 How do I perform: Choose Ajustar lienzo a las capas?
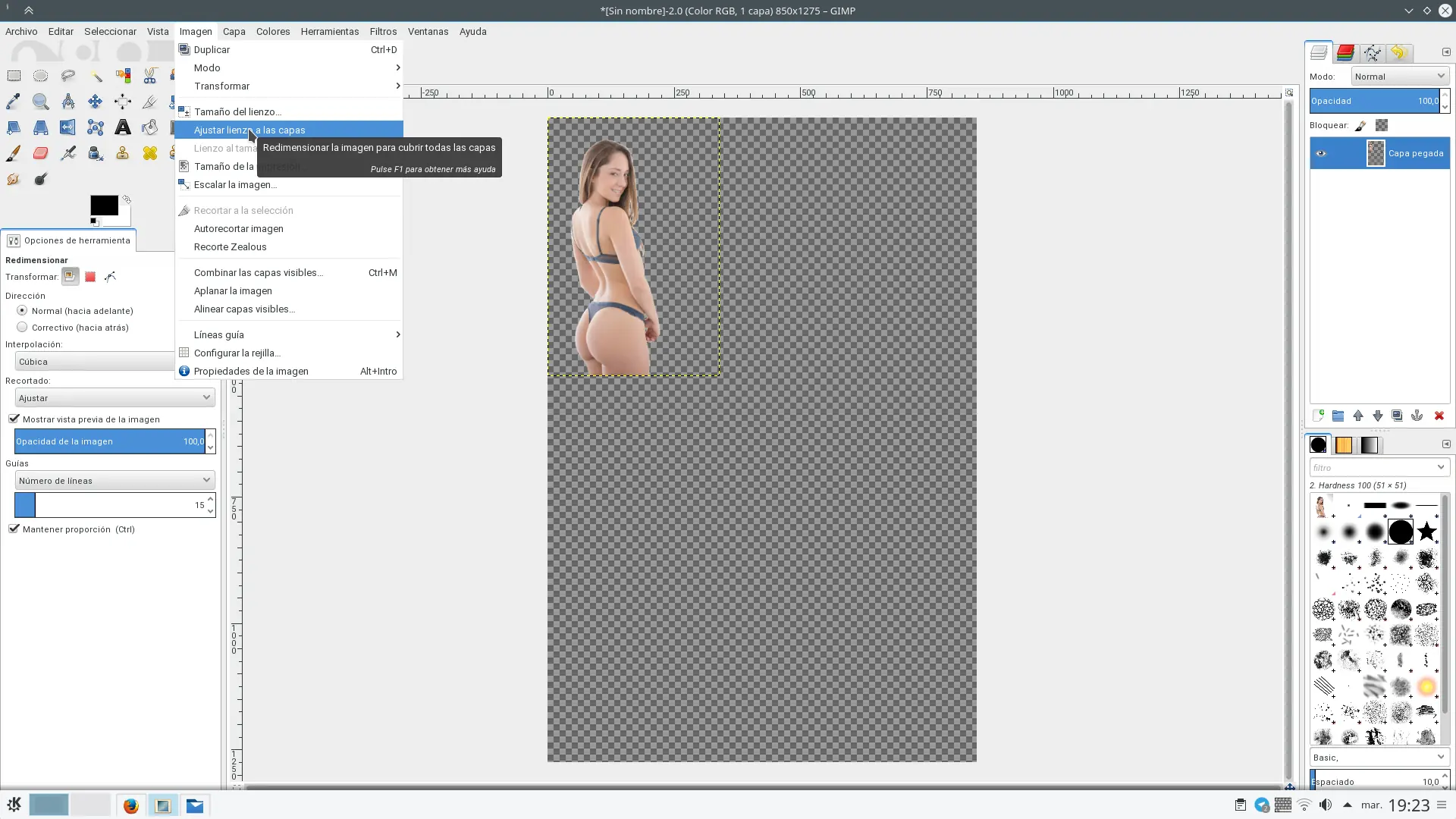289,130
